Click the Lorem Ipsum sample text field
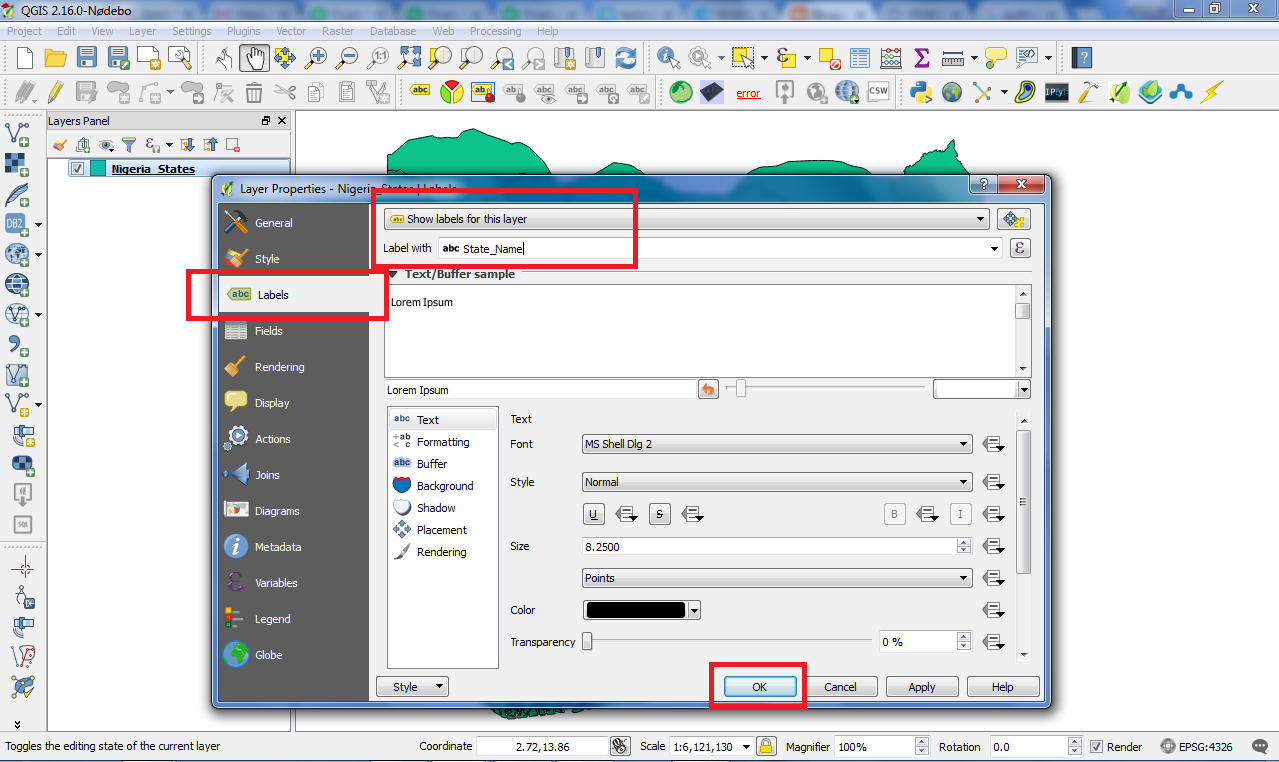1279x762 pixels. pos(540,390)
